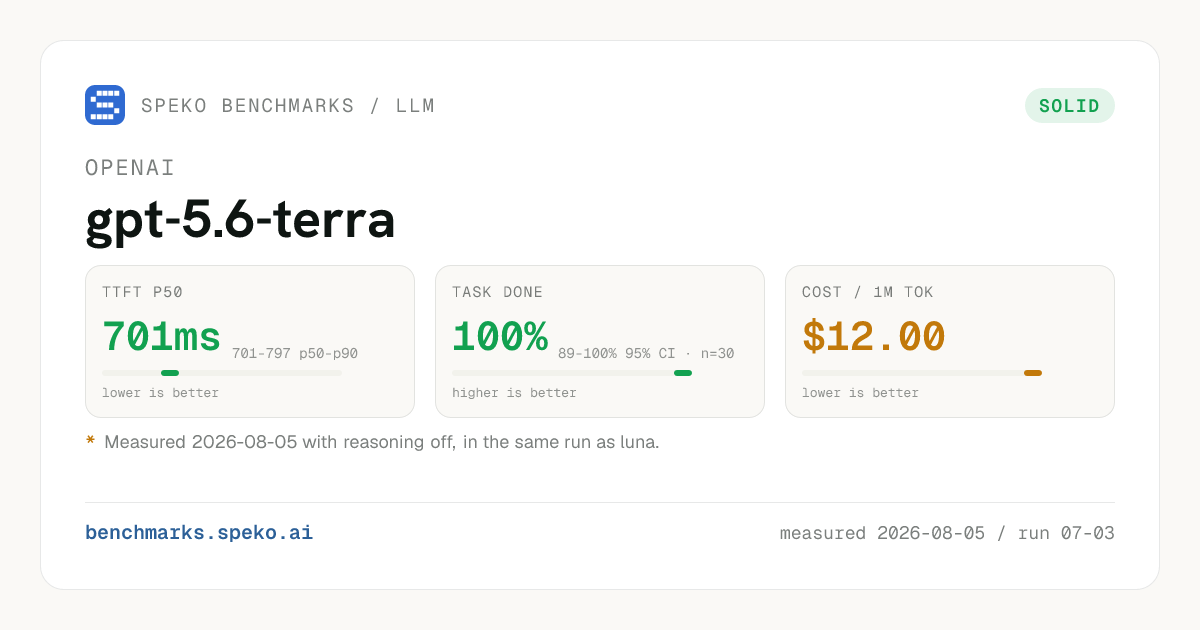
Task: Click the green task done bar marker
Action: point(683,373)
